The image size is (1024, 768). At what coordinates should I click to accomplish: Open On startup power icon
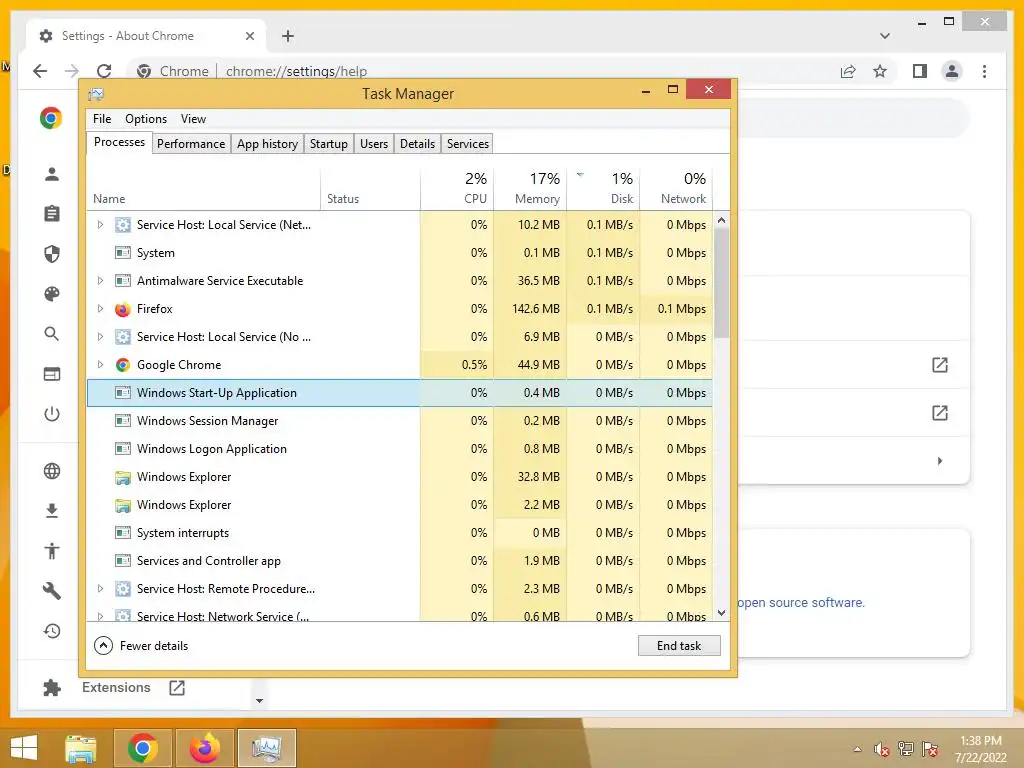pyautogui.click(x=52, y=414)
